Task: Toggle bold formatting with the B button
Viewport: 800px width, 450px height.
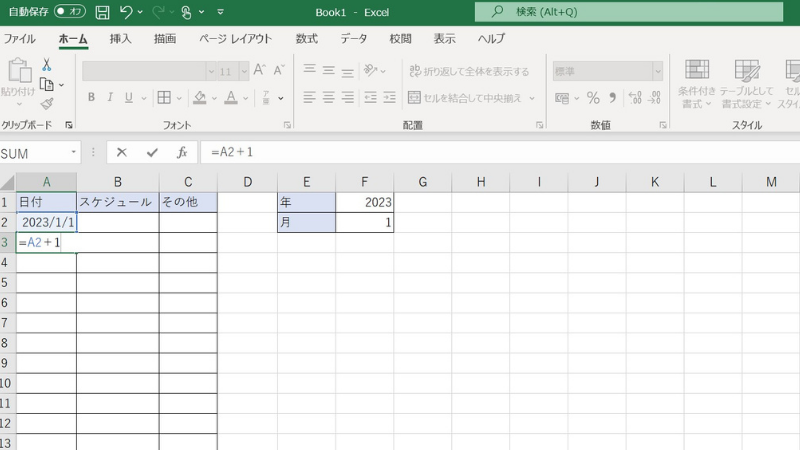Action: pyautogui.click(x=91, y=98)
